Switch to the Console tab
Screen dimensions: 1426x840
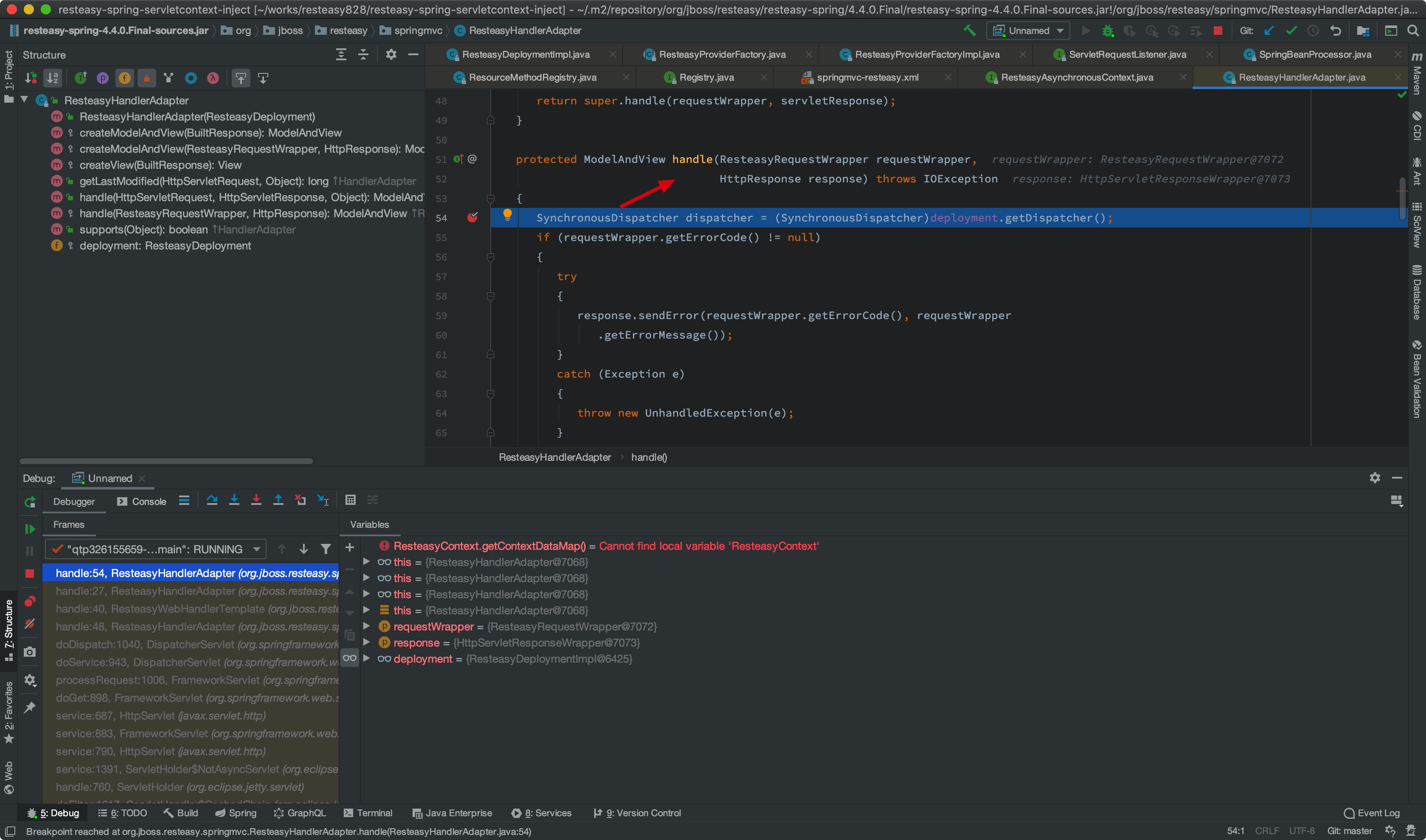point(142,501)
